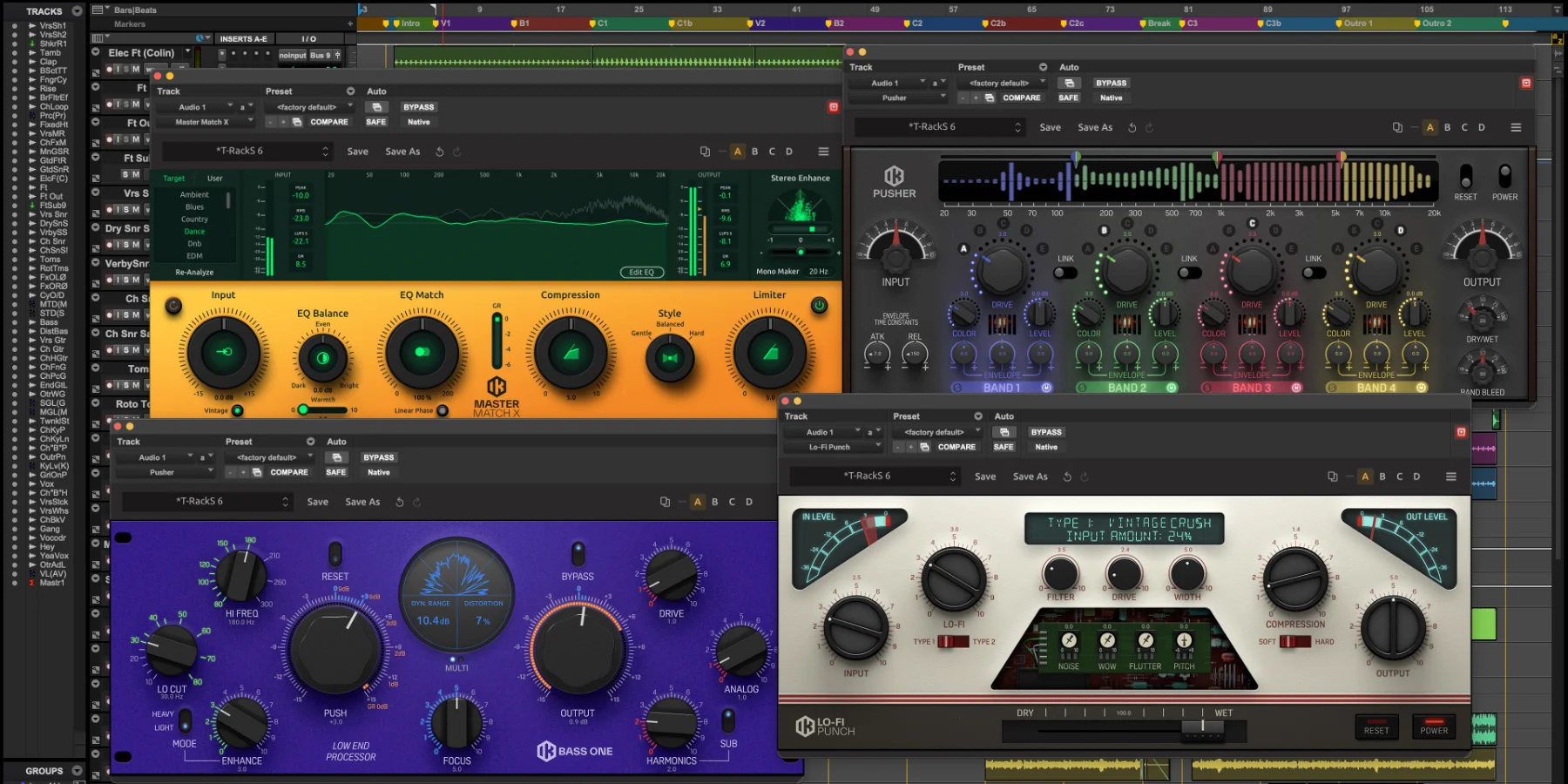Screen dimensions: 1568x784
Task: Switch to the User tab in Master Match X
Action: pyautogui.click(x=215, y=179)
